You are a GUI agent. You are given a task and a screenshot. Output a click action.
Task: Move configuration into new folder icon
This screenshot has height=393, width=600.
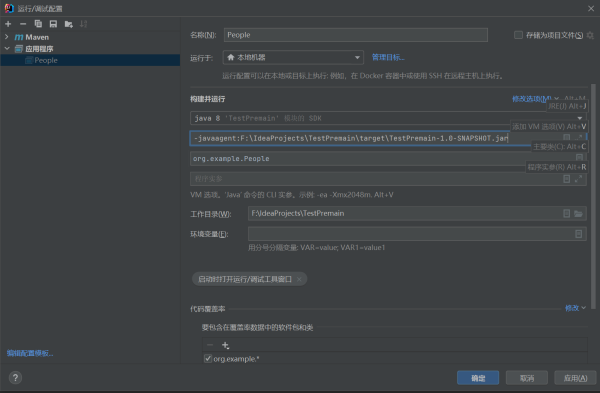pyautogui.click(x=68, y=24)
